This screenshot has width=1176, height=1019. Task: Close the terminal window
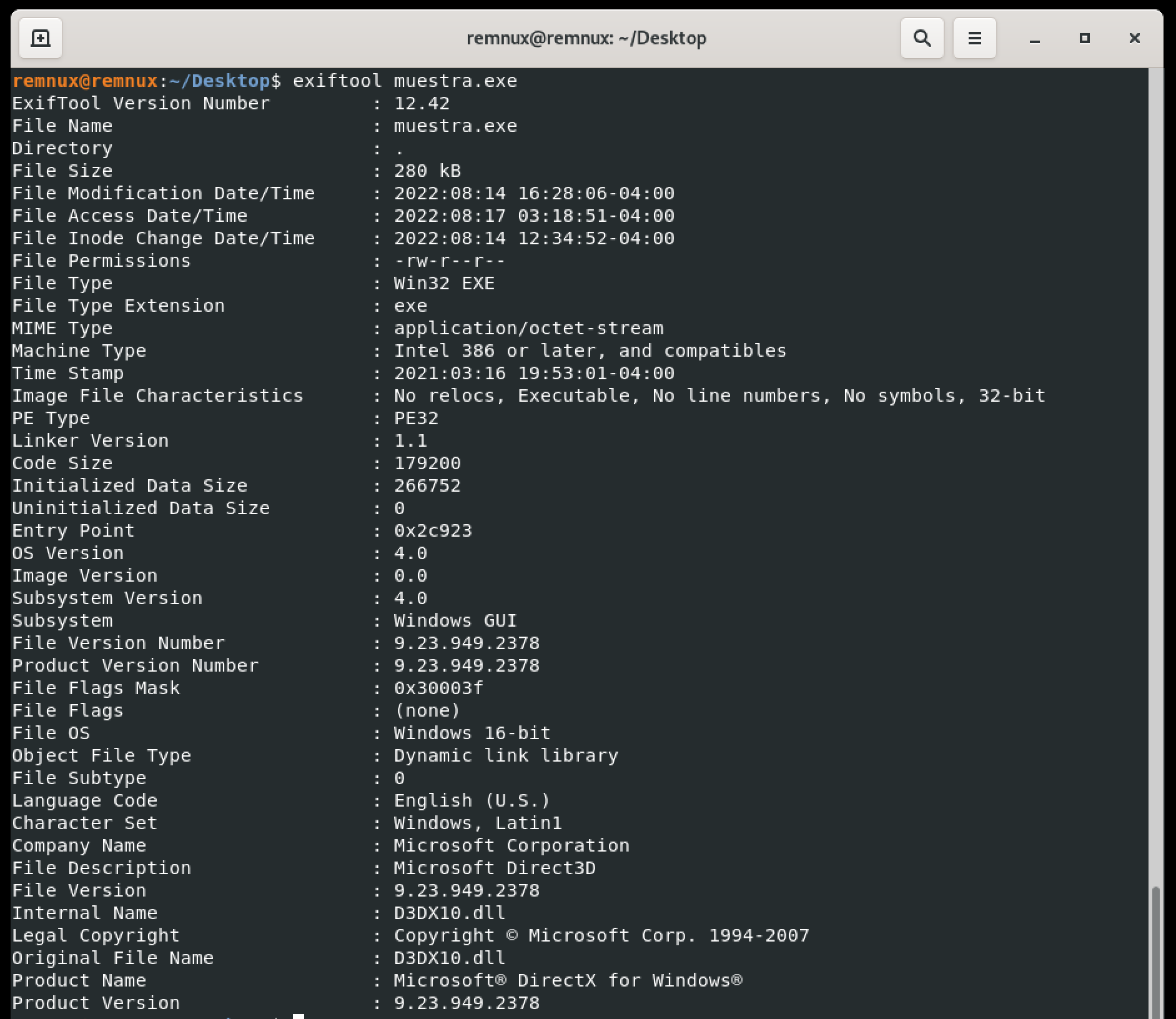1135,39
